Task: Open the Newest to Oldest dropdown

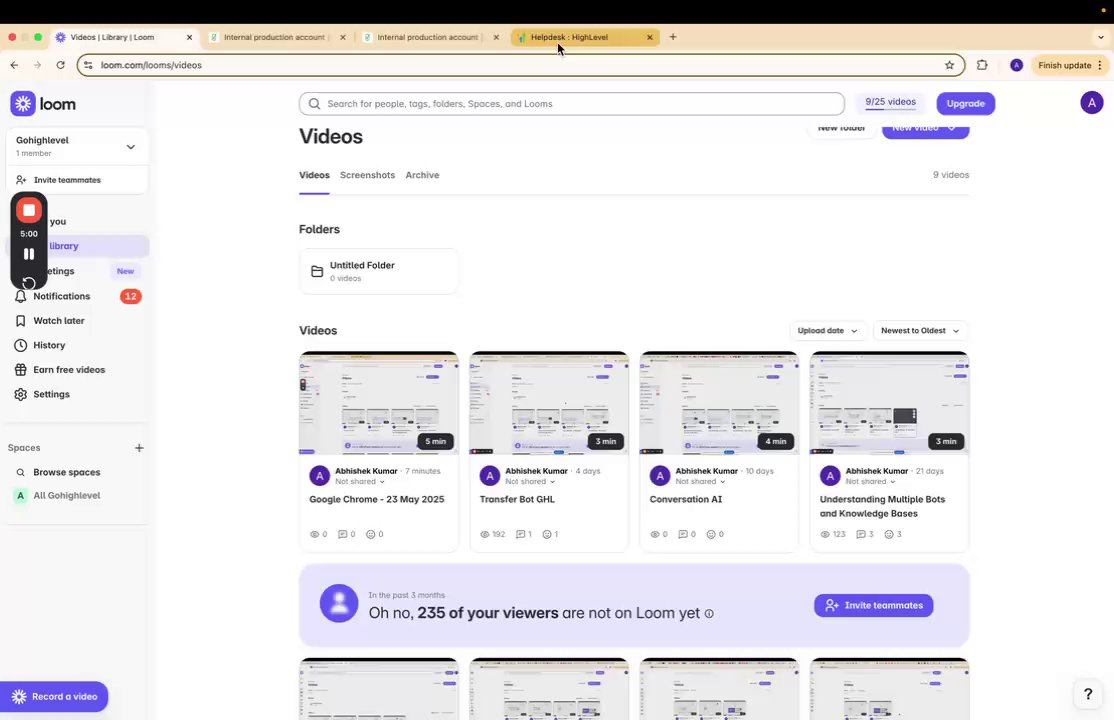Action: pos(920,331)
